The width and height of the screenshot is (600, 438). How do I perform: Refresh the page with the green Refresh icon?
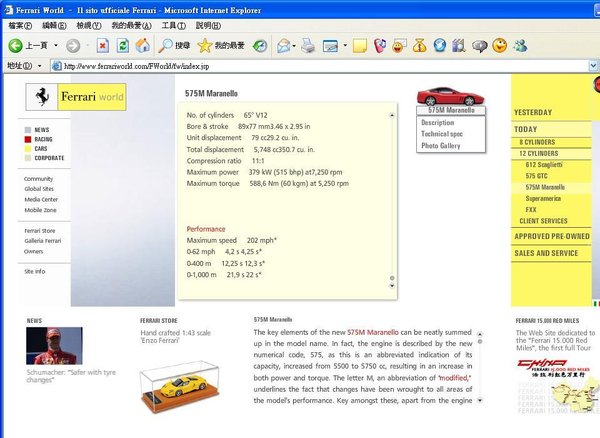pyautogui.click(x=122, y=46)
